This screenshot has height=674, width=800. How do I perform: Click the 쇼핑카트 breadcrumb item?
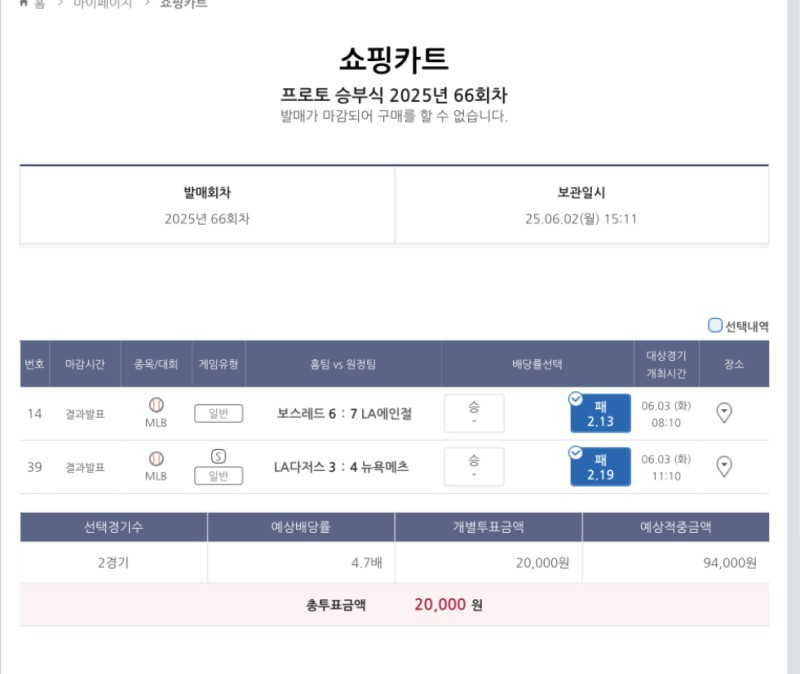coord(183,4)
